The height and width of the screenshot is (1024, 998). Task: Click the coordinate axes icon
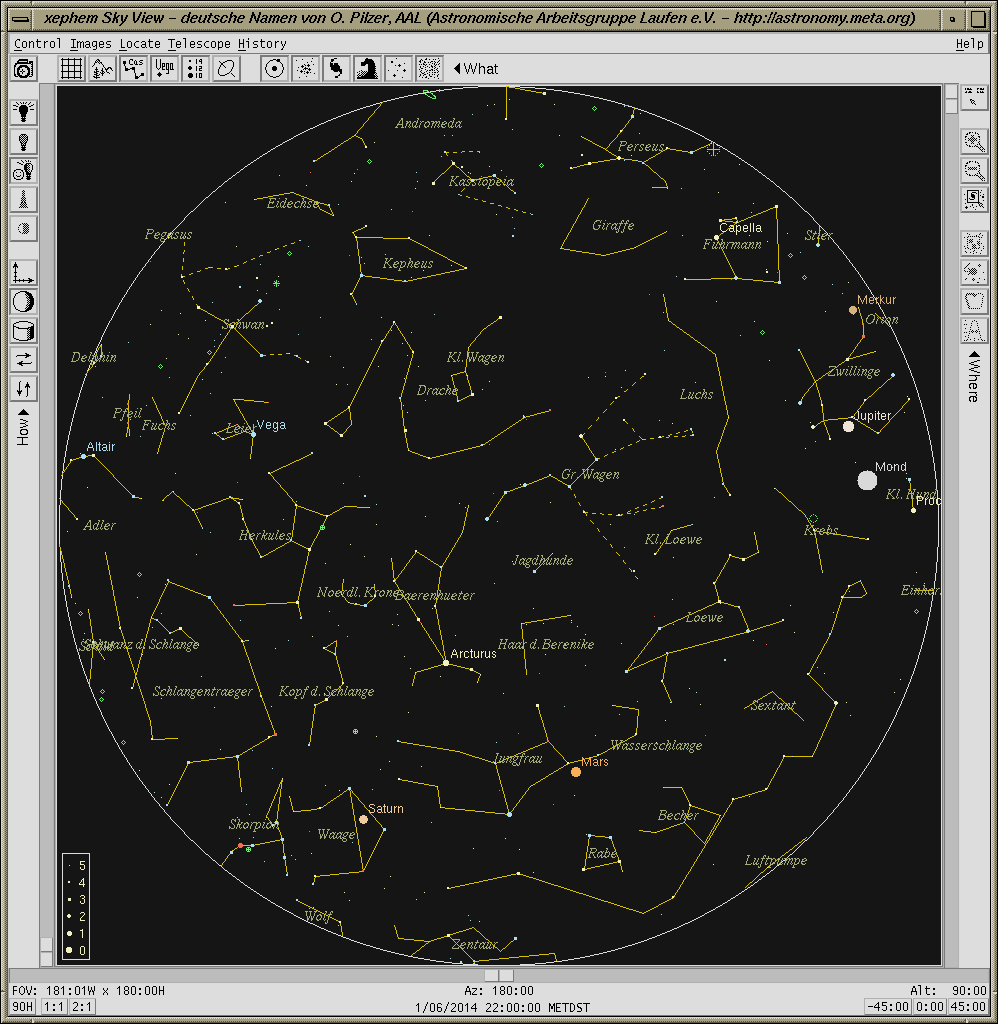point(24,272)
